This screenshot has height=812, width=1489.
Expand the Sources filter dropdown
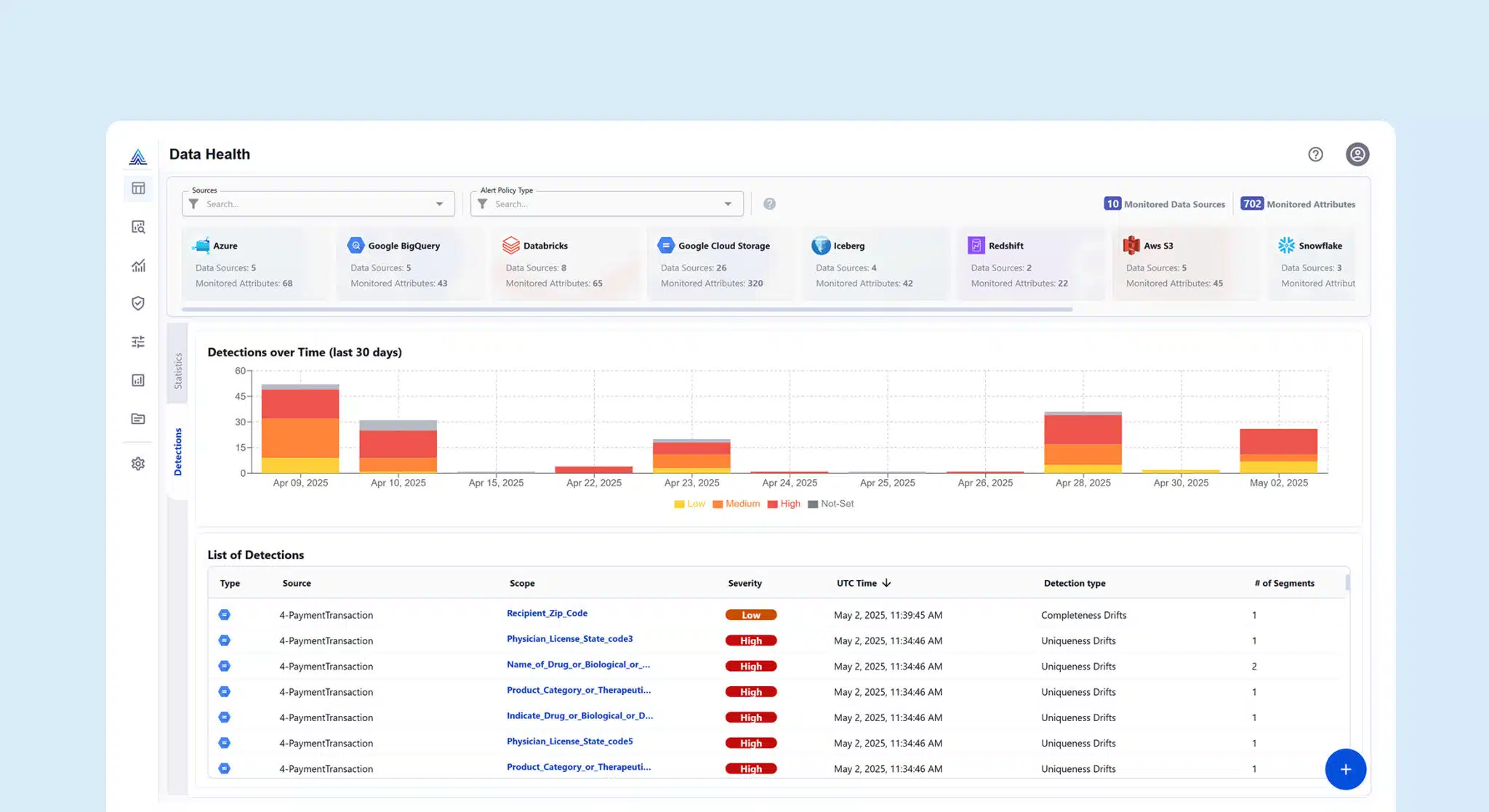[x=439, y=204]
